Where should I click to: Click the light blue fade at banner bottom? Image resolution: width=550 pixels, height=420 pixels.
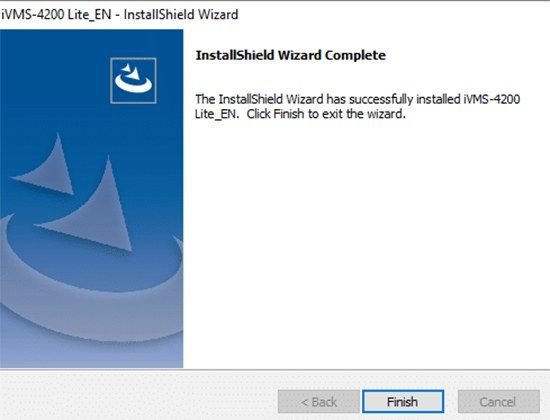coord(91,354)
